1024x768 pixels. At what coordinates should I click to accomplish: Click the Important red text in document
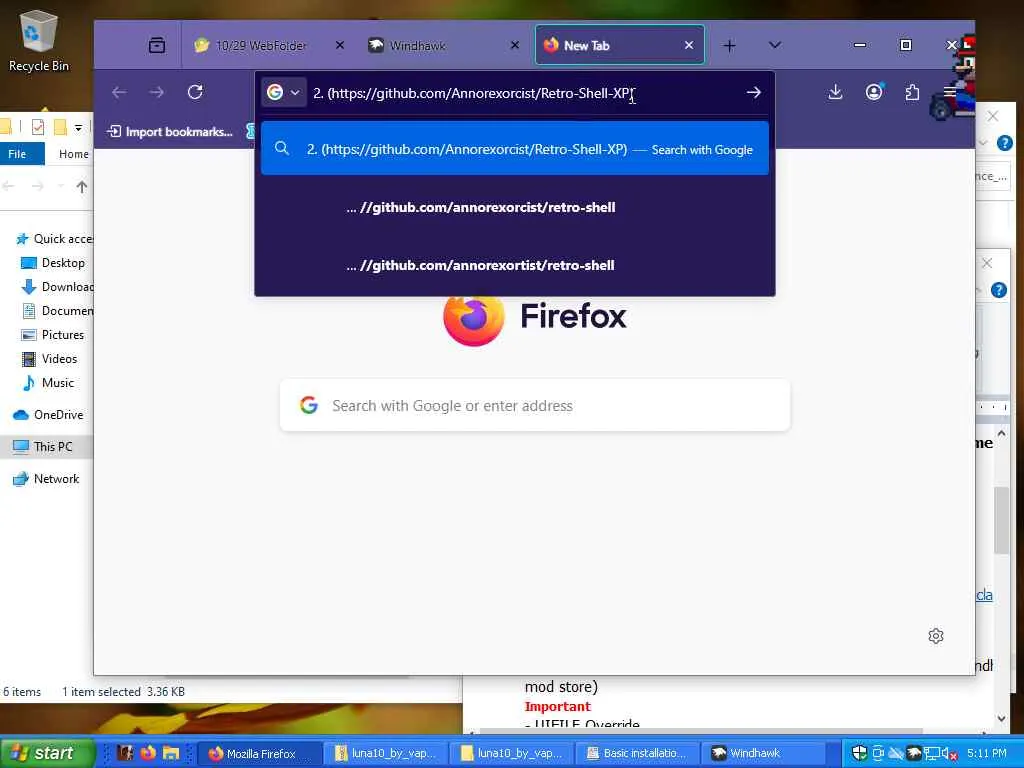[557, 706]
